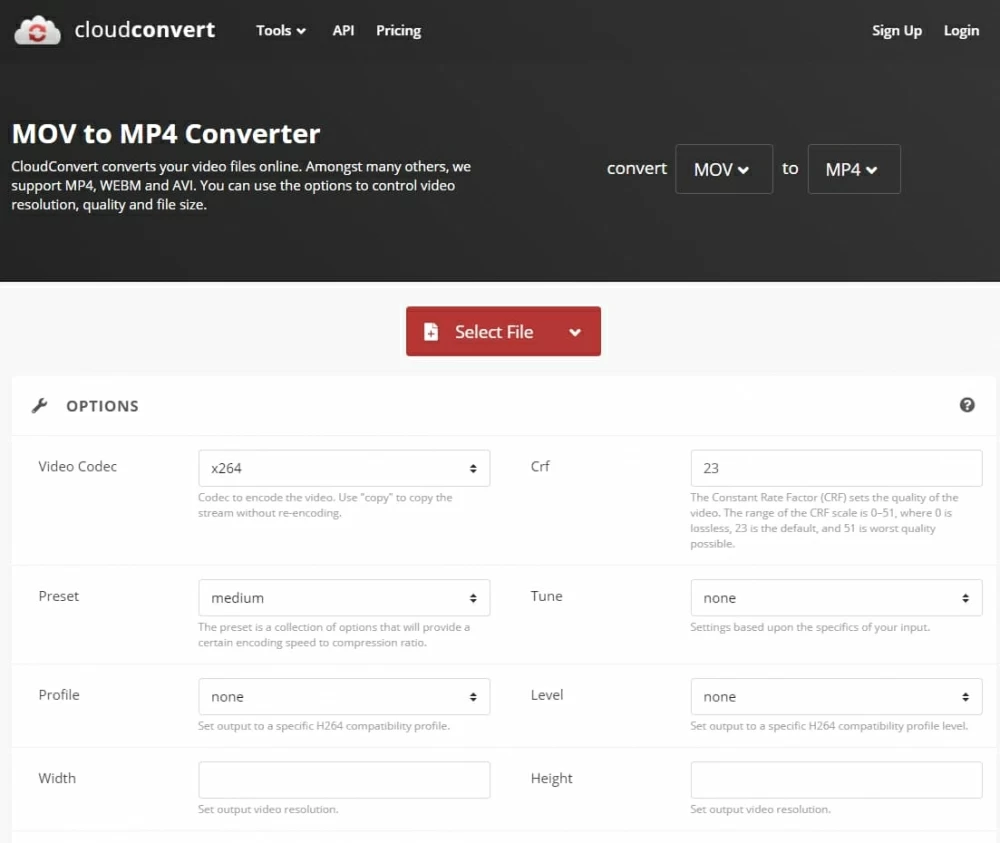Image resolution: width=1000 pixels, height=843 pixels.
Task: Go to the API page
Action: coord(343,31)
